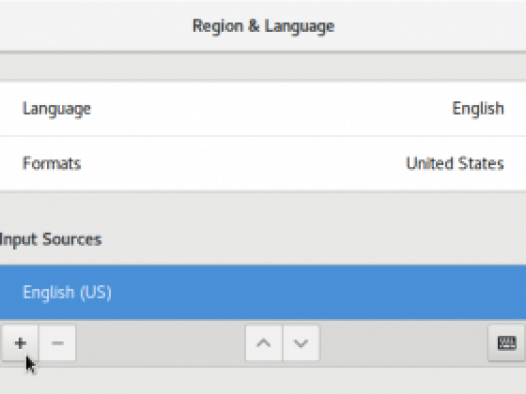Viewport: 526px width, 394px height.
Task: Open the Formats setting row
Action: (x=263, y=164)
